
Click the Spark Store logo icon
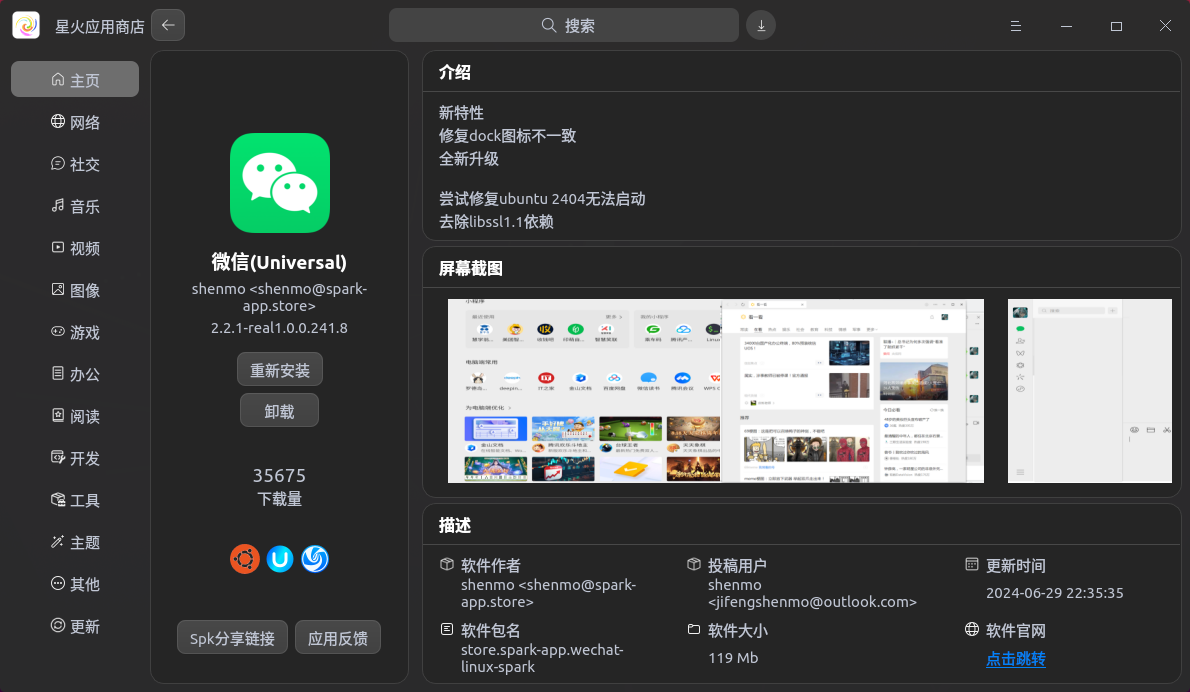[x=26, y=26]
